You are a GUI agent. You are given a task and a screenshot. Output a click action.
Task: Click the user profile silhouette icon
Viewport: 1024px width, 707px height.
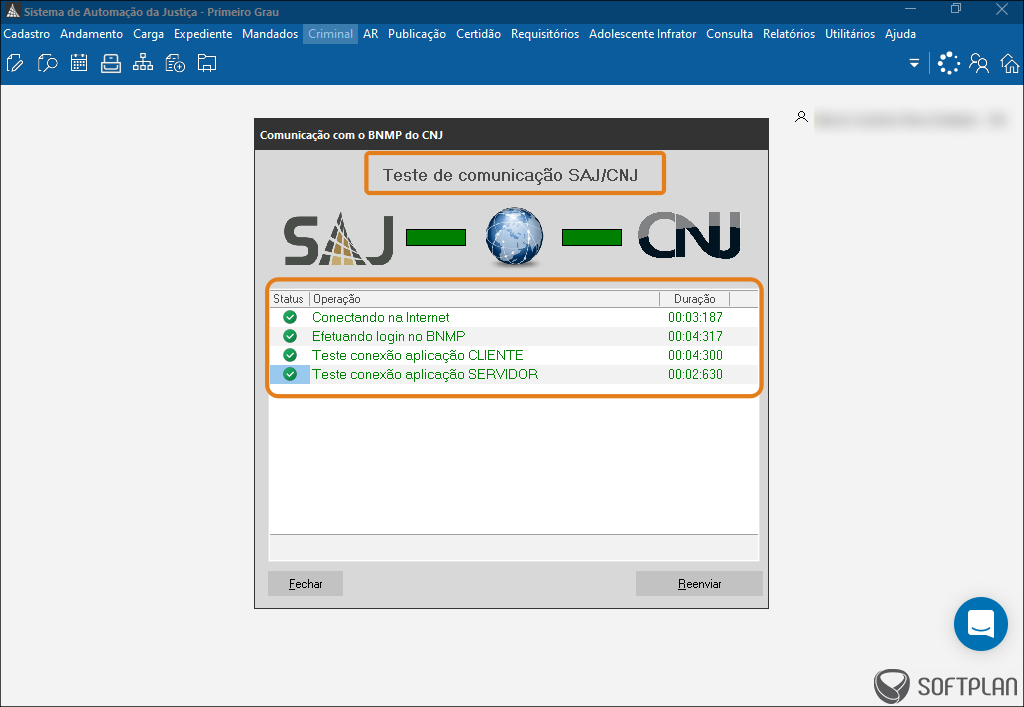tap(801, 117)
